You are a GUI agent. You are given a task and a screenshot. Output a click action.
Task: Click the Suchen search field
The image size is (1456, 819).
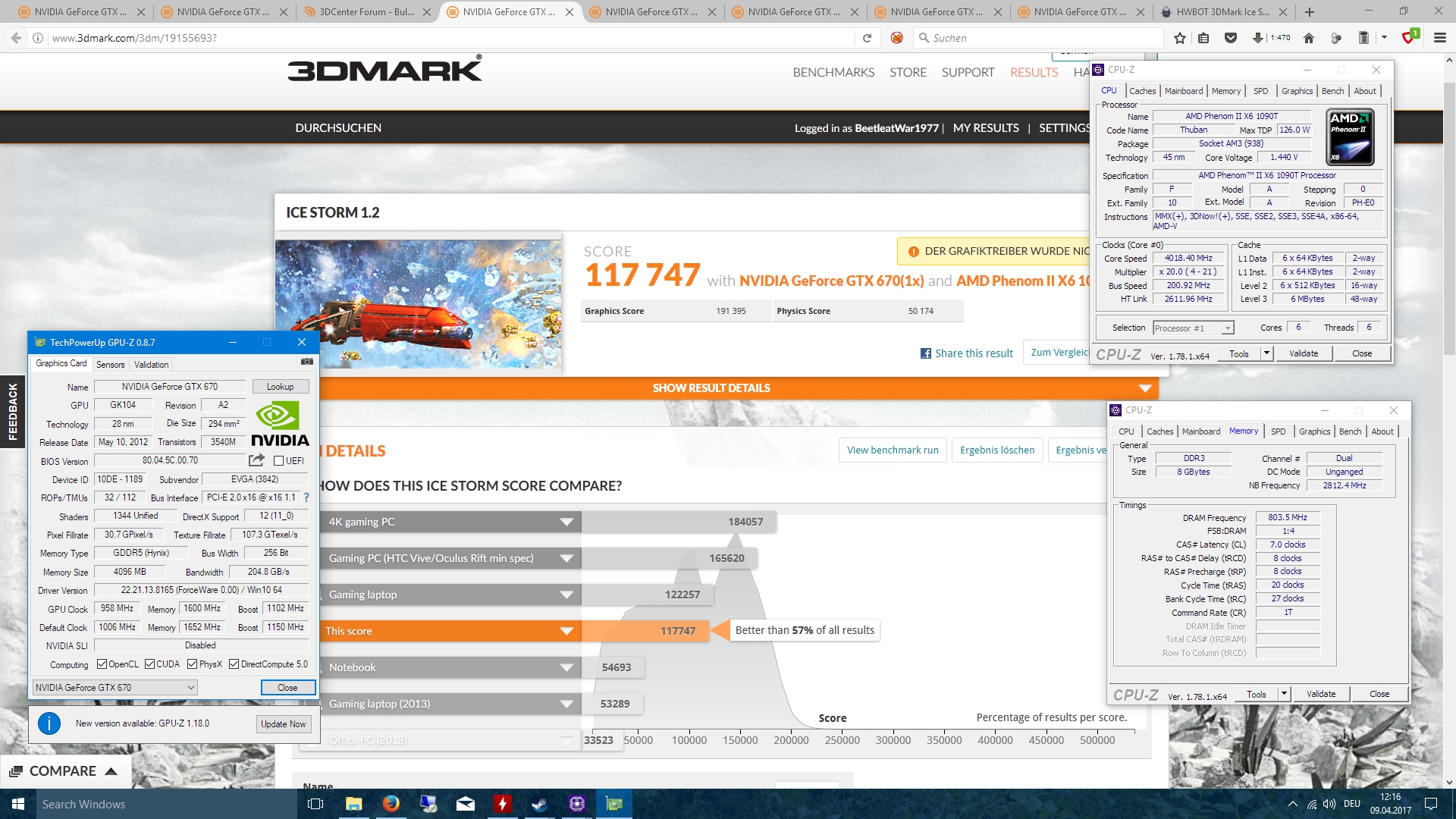pyautogui.click(x=1037, y=38)
